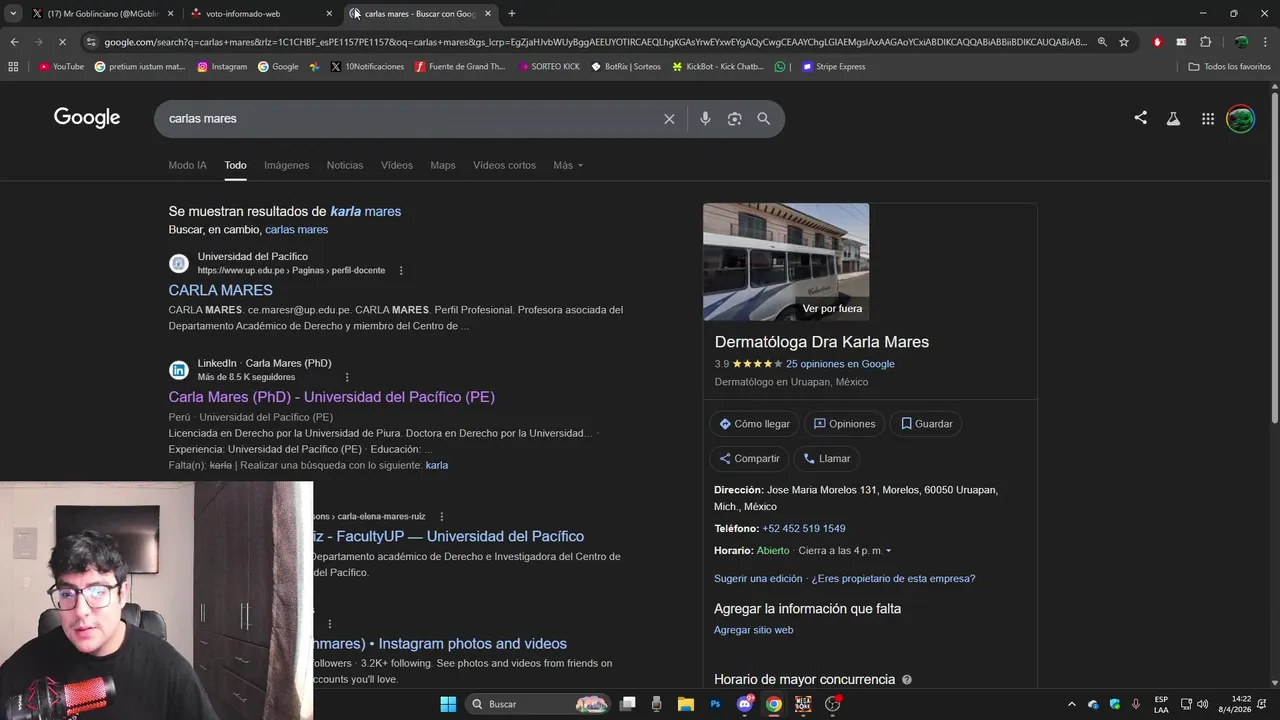Open Search Labs flask icon
Viewport: 1280px width, 720px height.
tap(1173, 119)
